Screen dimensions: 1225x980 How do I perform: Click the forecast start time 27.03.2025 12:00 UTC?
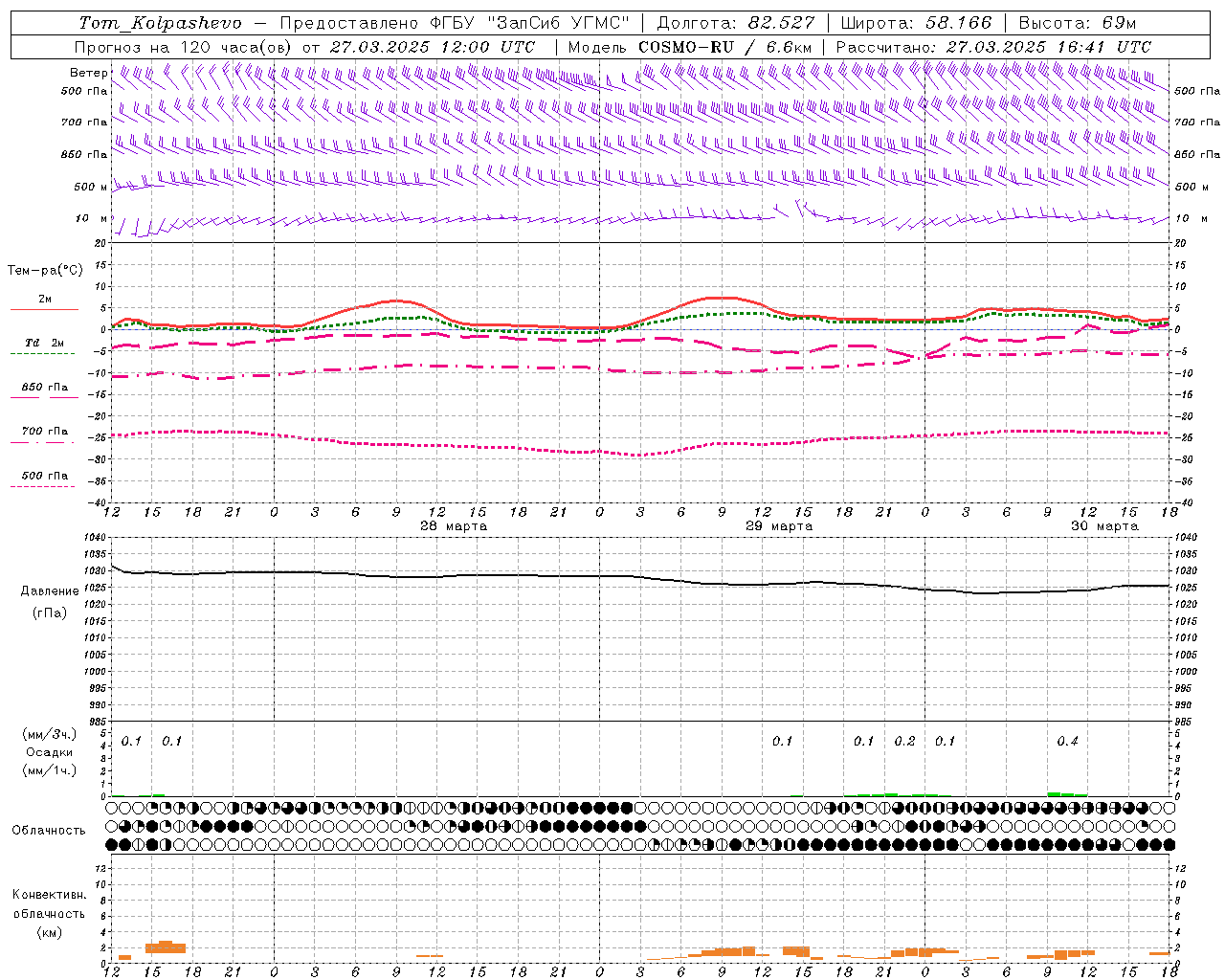click(x=433, y=47)
